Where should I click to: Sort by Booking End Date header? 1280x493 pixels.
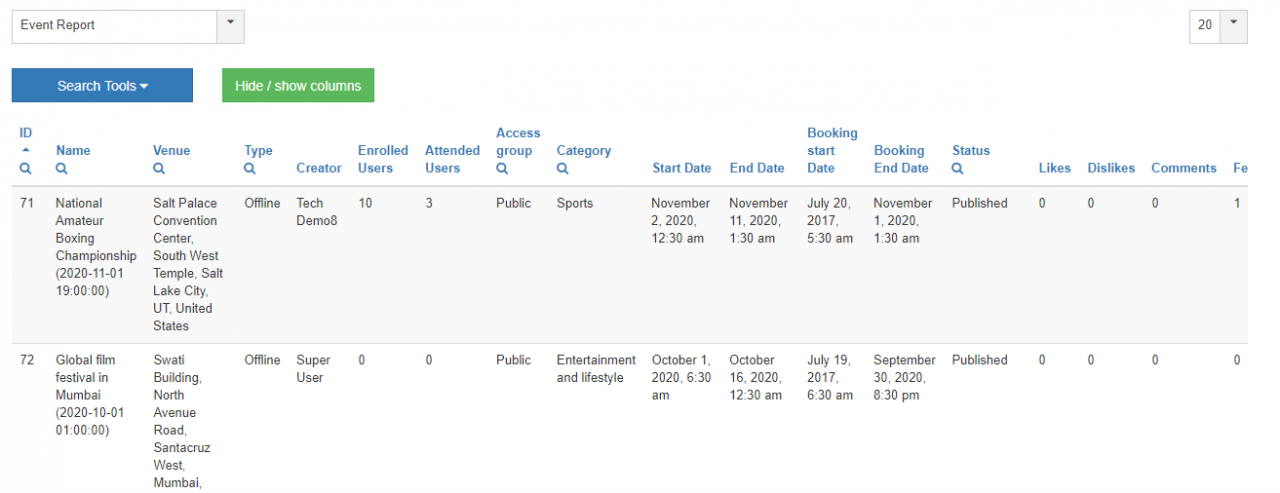pyautogui.click(x=901, y=159)
